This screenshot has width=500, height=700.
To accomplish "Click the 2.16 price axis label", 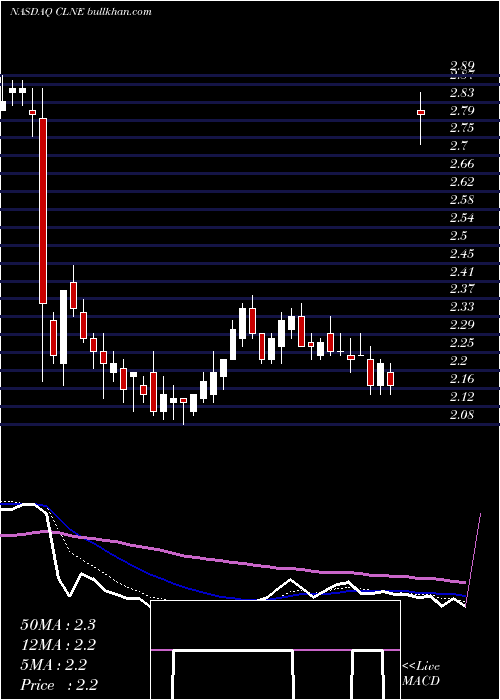I will coord(462,379).
